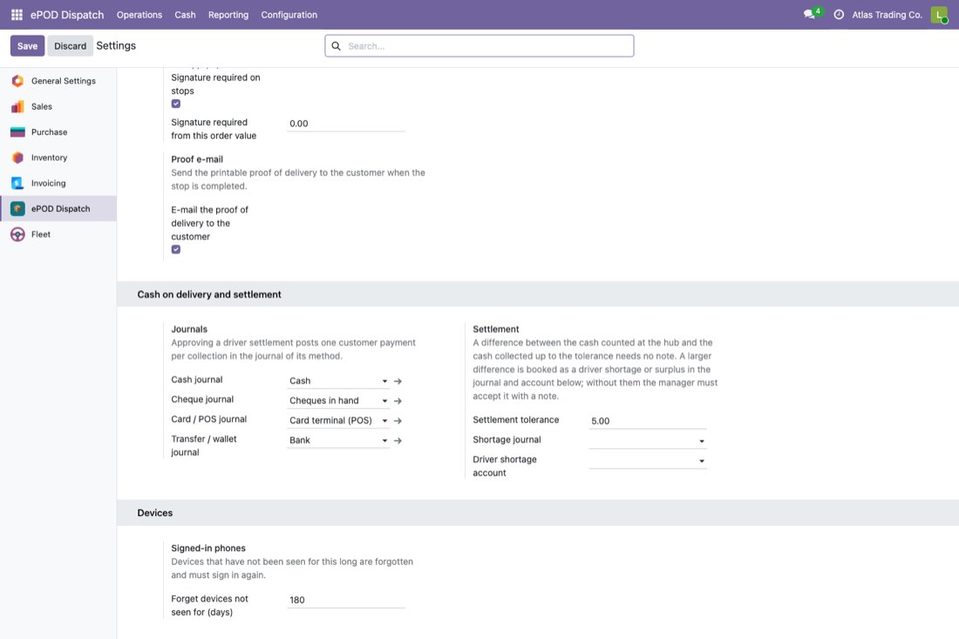Toggle E-mail proof of delivery checkbox

pyautogui.click(x=176, y=249)
